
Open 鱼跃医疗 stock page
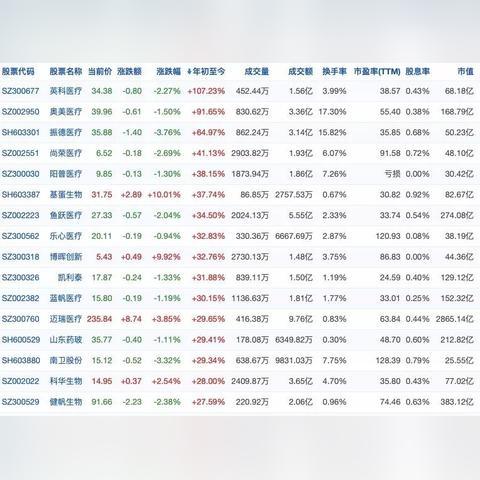[66, 215]
